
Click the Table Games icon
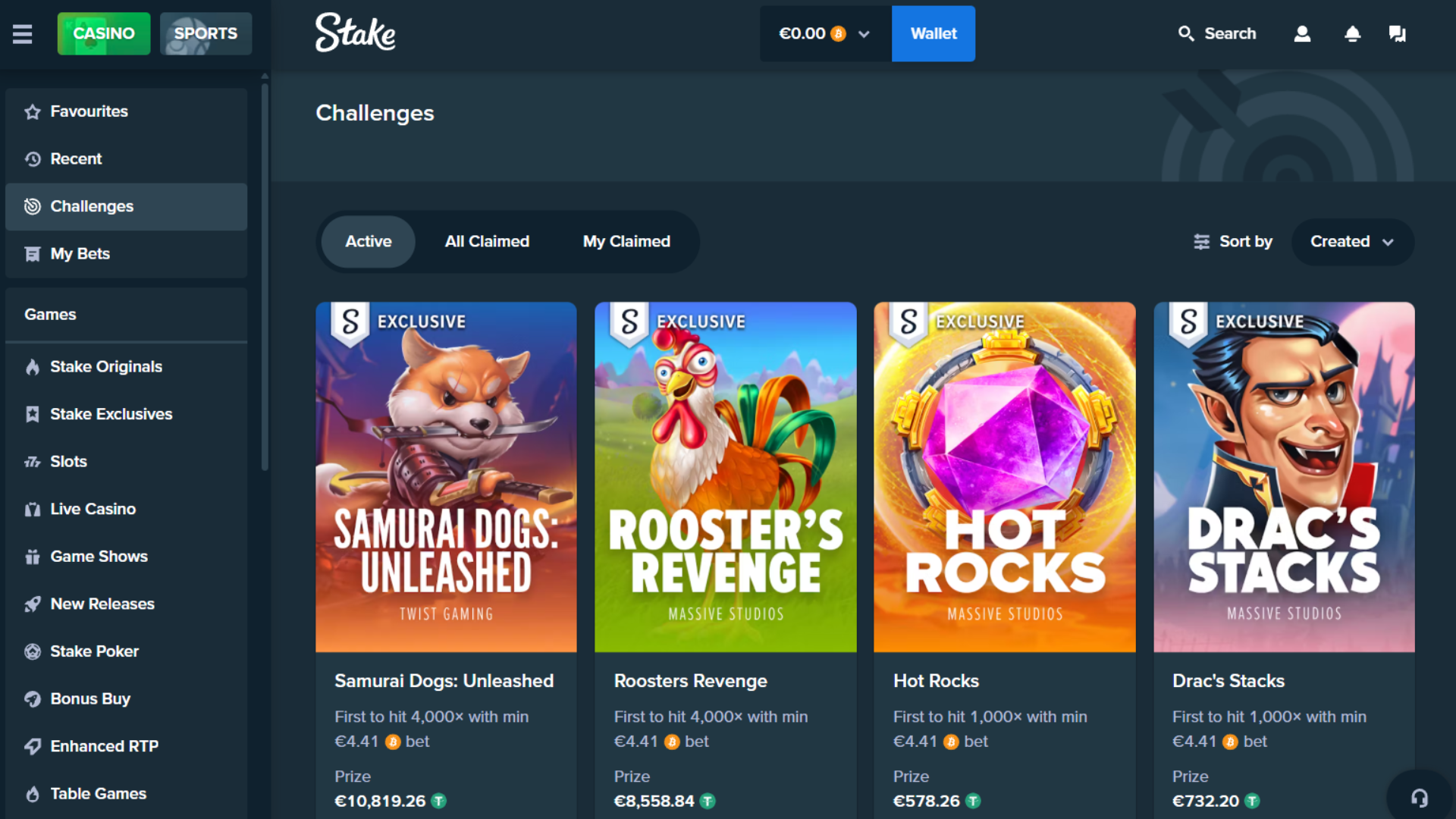[32, 794]
